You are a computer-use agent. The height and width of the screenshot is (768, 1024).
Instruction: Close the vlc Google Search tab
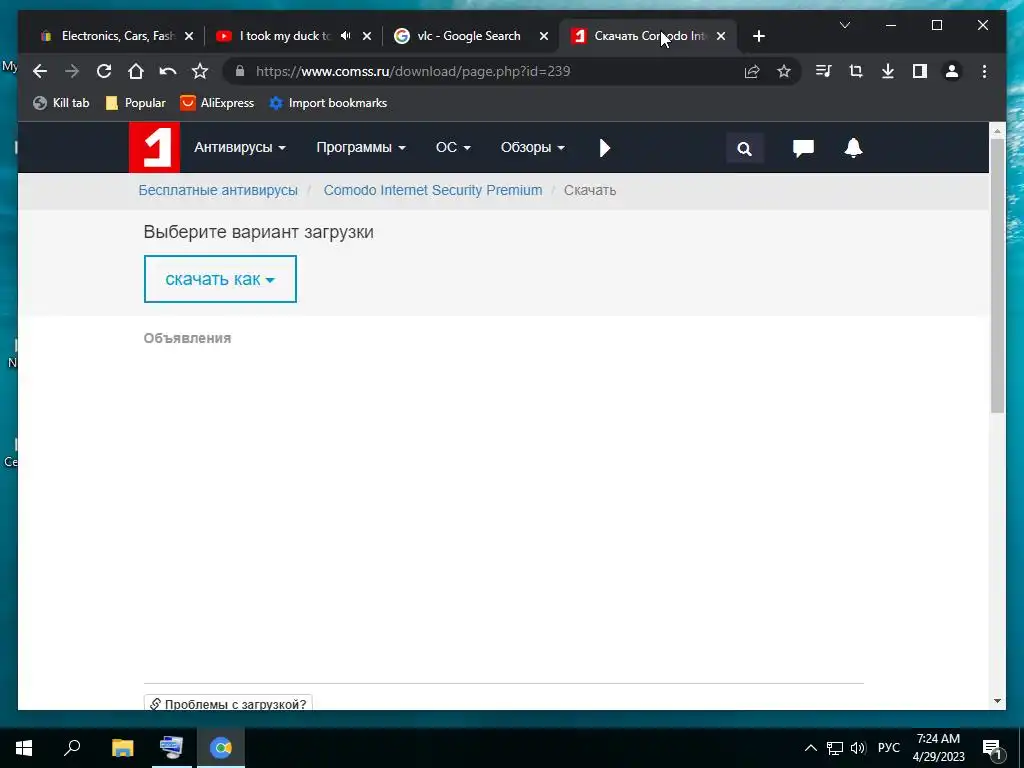[x=544, y=36]
